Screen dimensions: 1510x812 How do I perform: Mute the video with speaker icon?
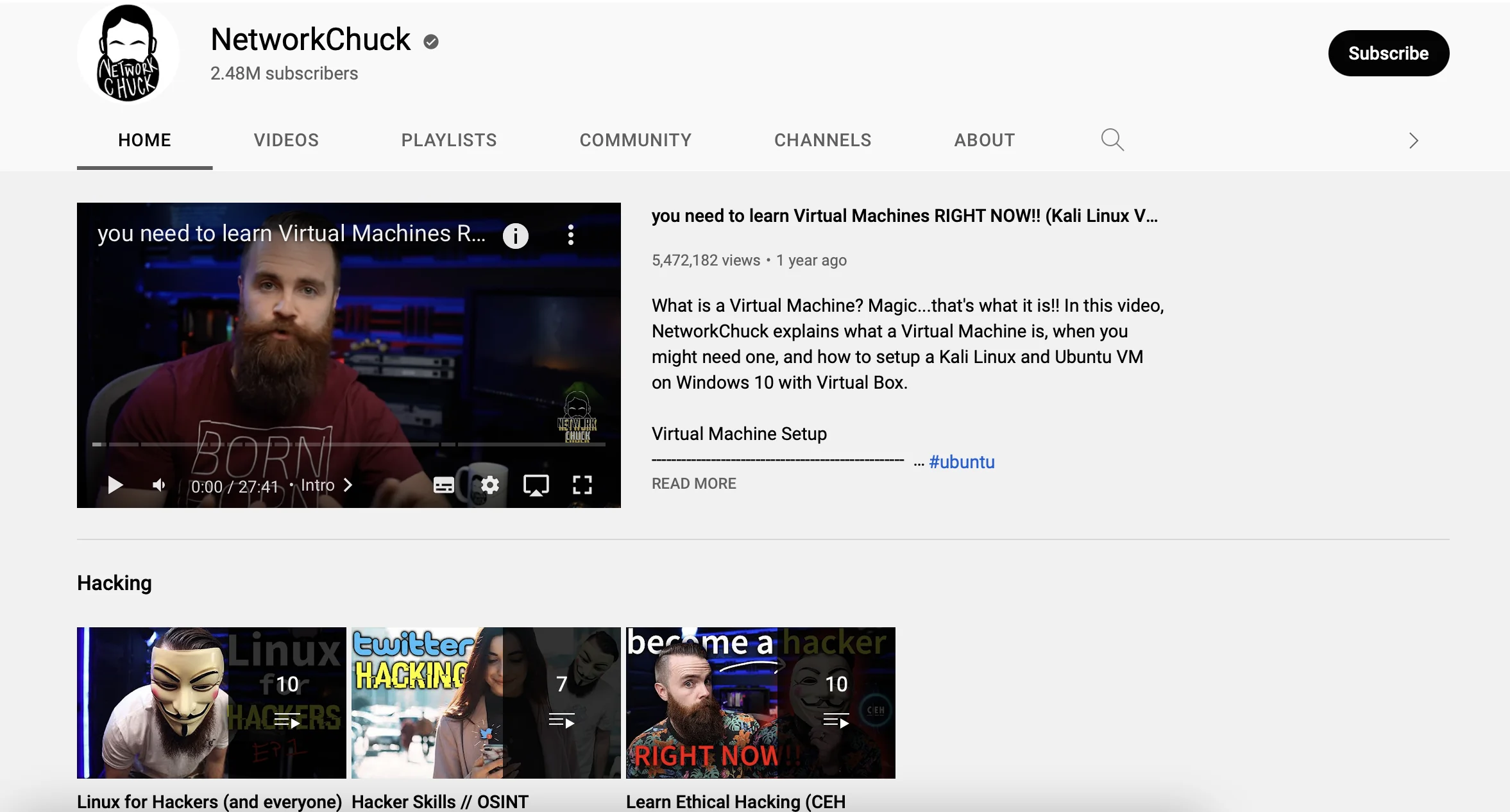[x=159, y=485]
